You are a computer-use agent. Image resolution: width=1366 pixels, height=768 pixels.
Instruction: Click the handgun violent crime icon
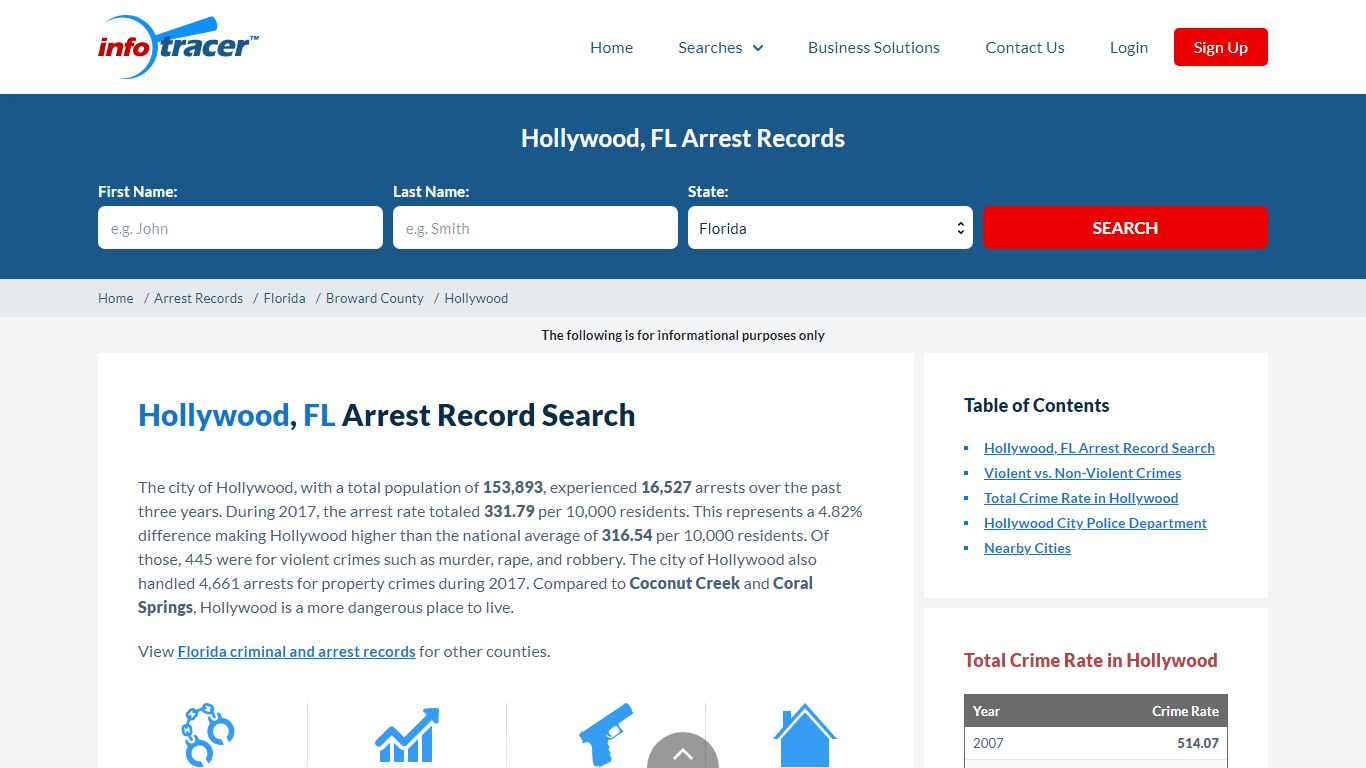606,735
